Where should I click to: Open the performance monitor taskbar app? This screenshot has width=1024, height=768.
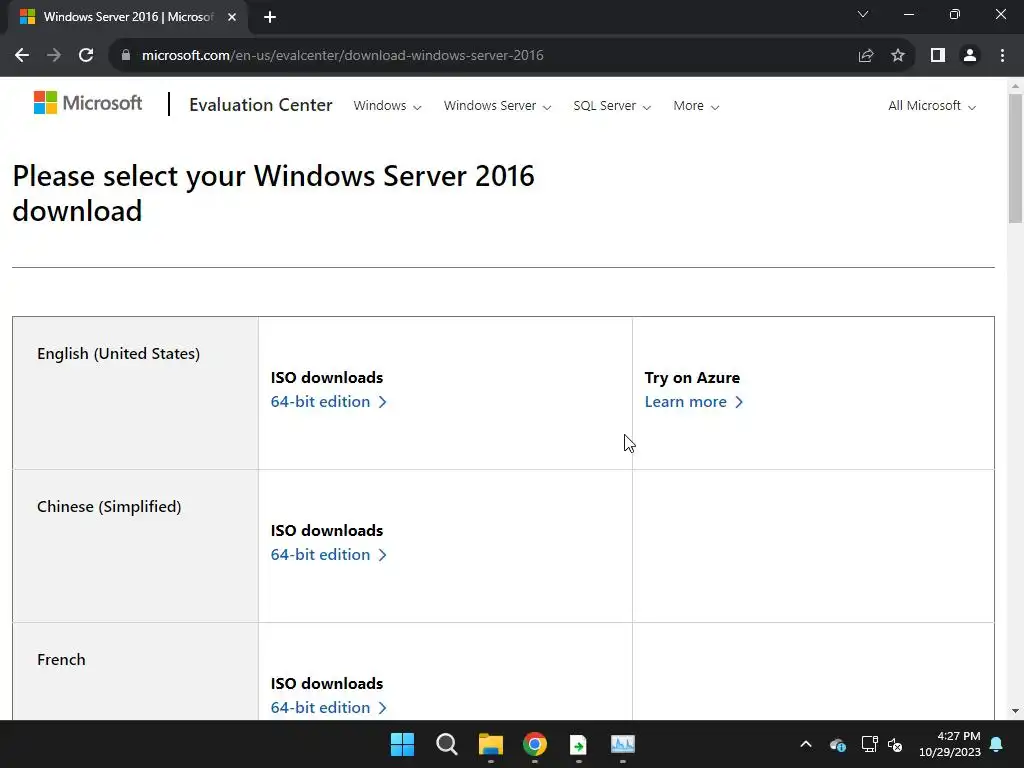coord(622,744)
